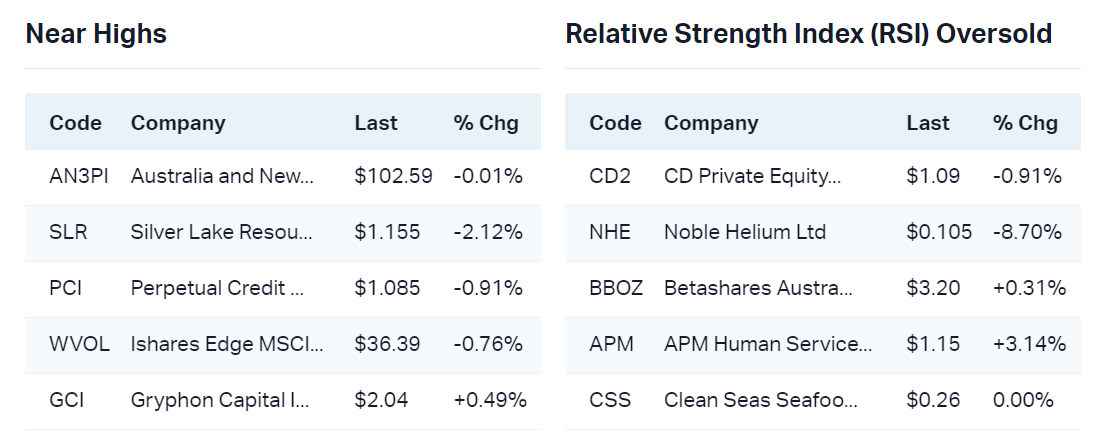
Task: Open Noble Helium Ltd company link
Action: pos(745,233)
